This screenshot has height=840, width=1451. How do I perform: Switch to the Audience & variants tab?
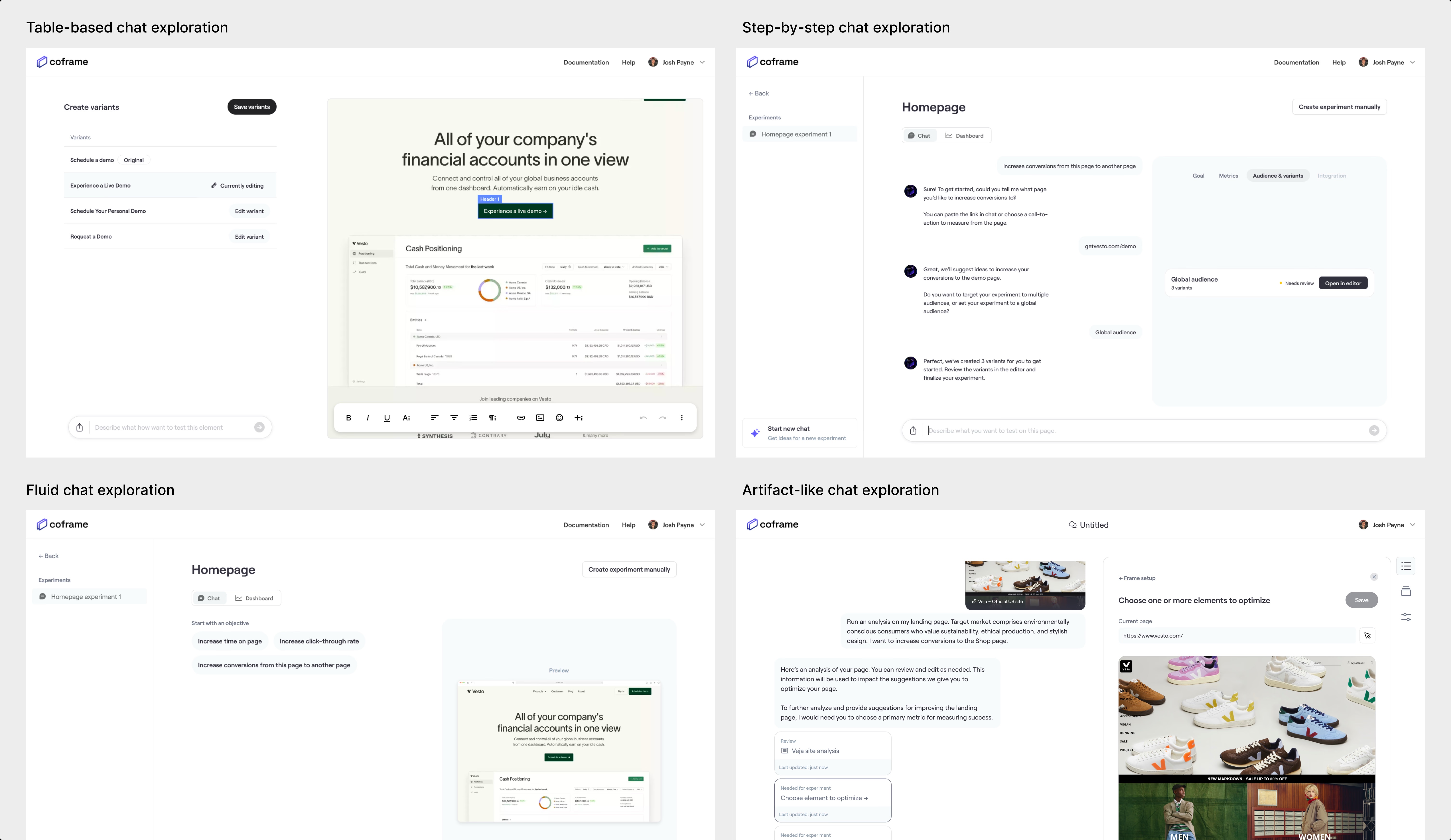coord(1278,176)
